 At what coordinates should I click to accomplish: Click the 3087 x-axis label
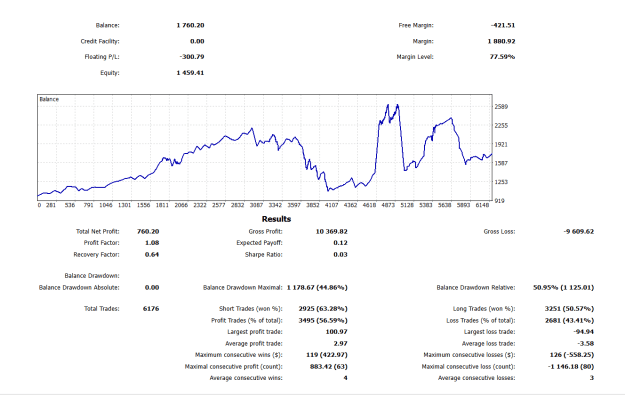click(256, 205)
